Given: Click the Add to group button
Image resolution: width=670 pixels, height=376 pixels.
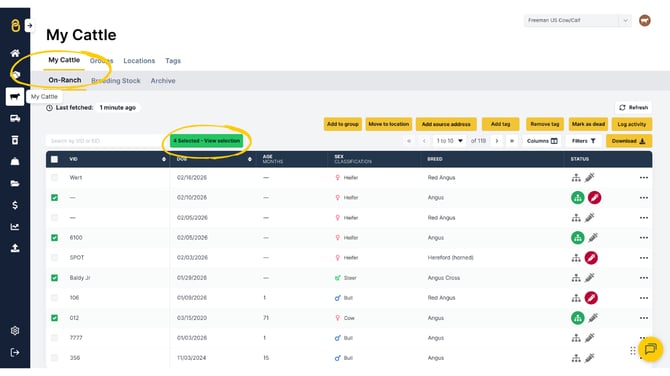Looking at the screenshot, I should coord(343,124).
